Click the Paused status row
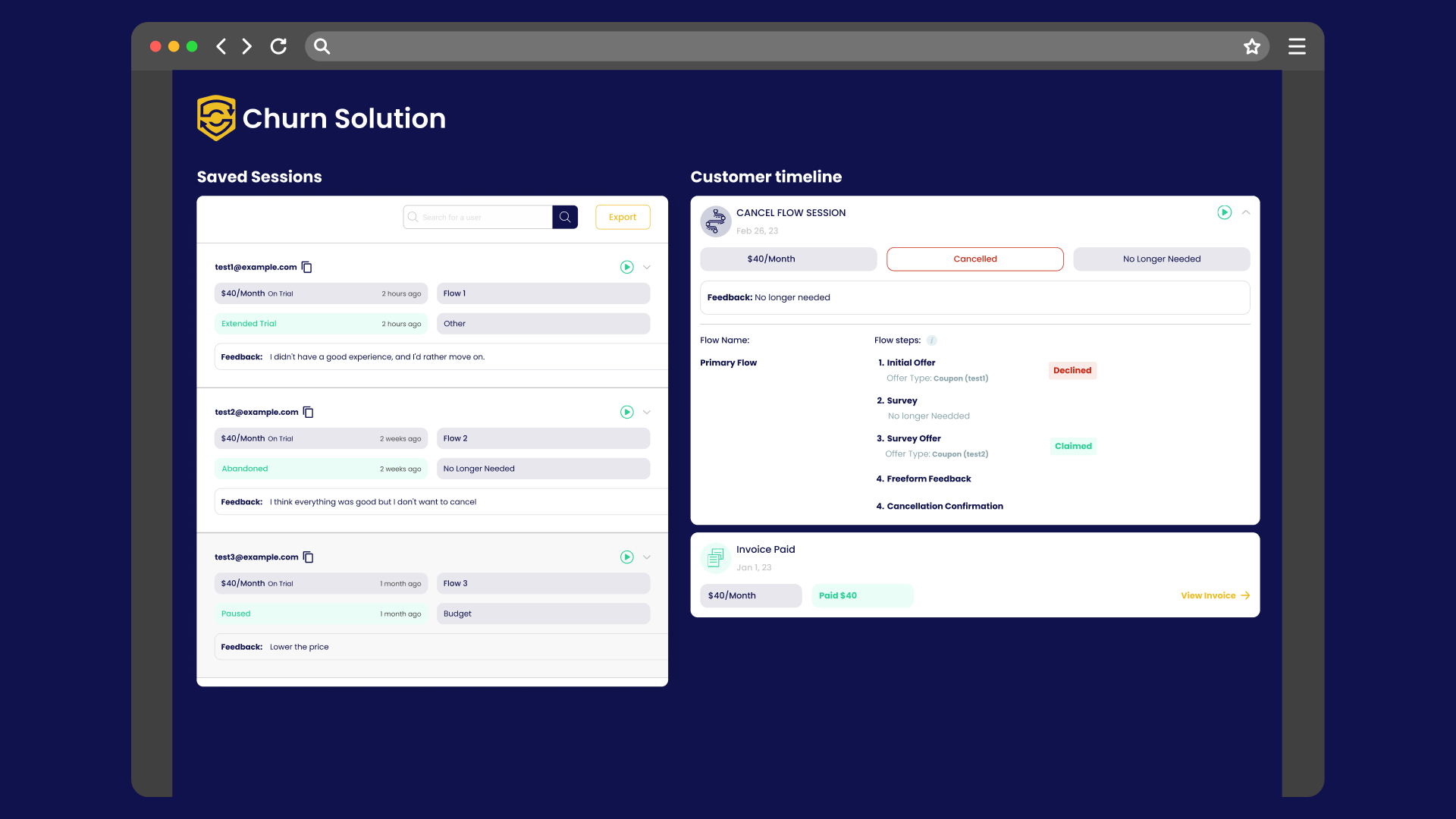This screenshot has height=819, width=1456. pos(321,613)
